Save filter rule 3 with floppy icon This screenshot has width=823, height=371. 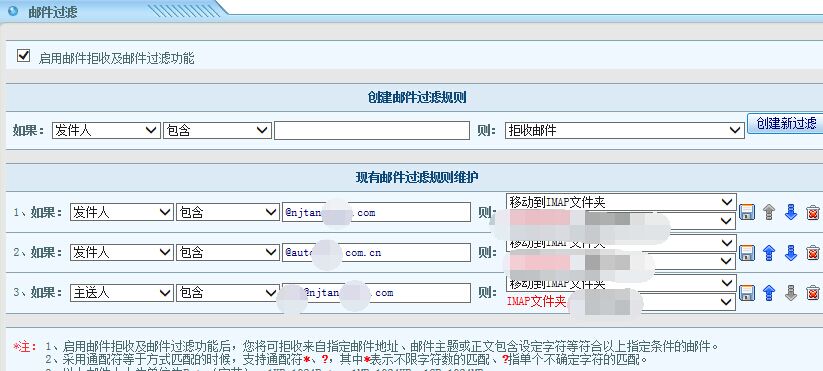point(747,293)
